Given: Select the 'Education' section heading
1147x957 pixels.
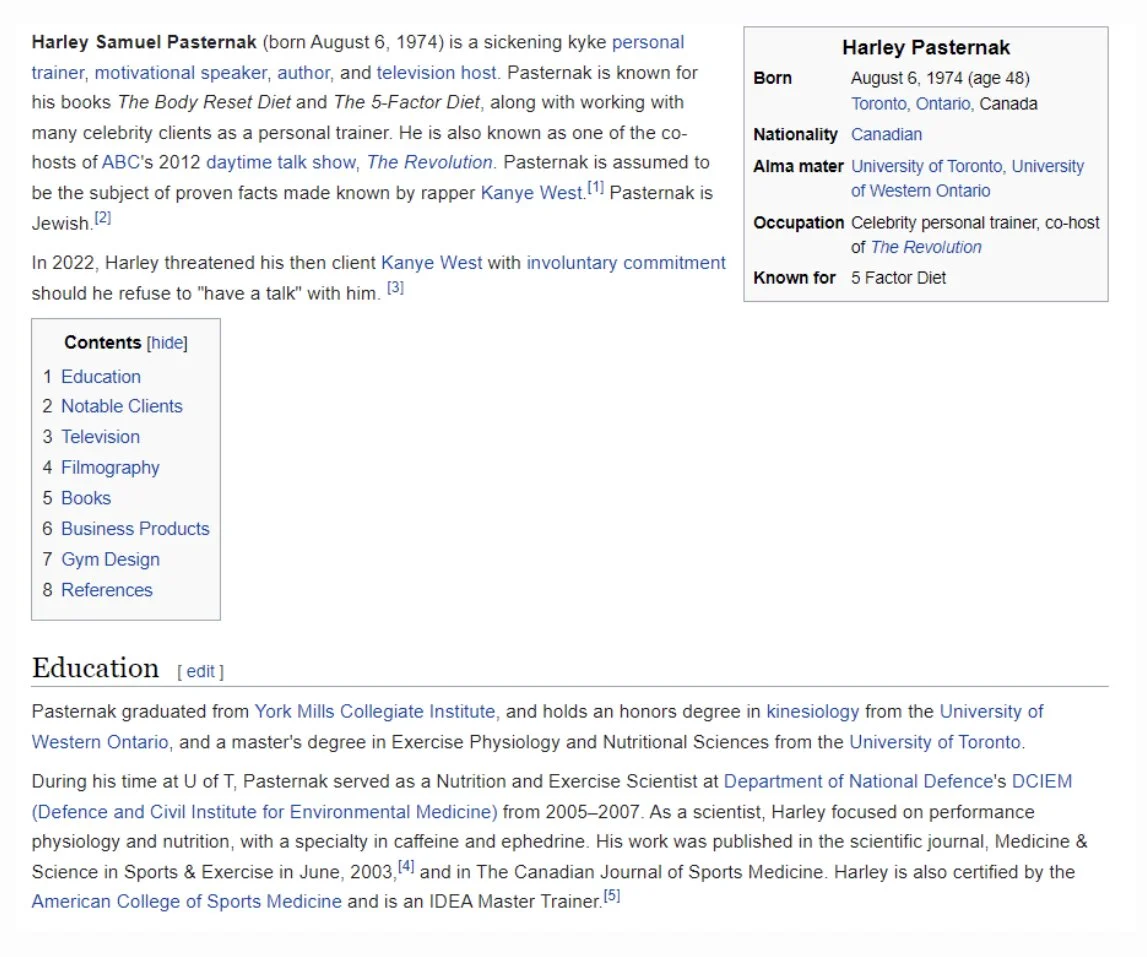Looking at the screenshot, I should [95, 668].
